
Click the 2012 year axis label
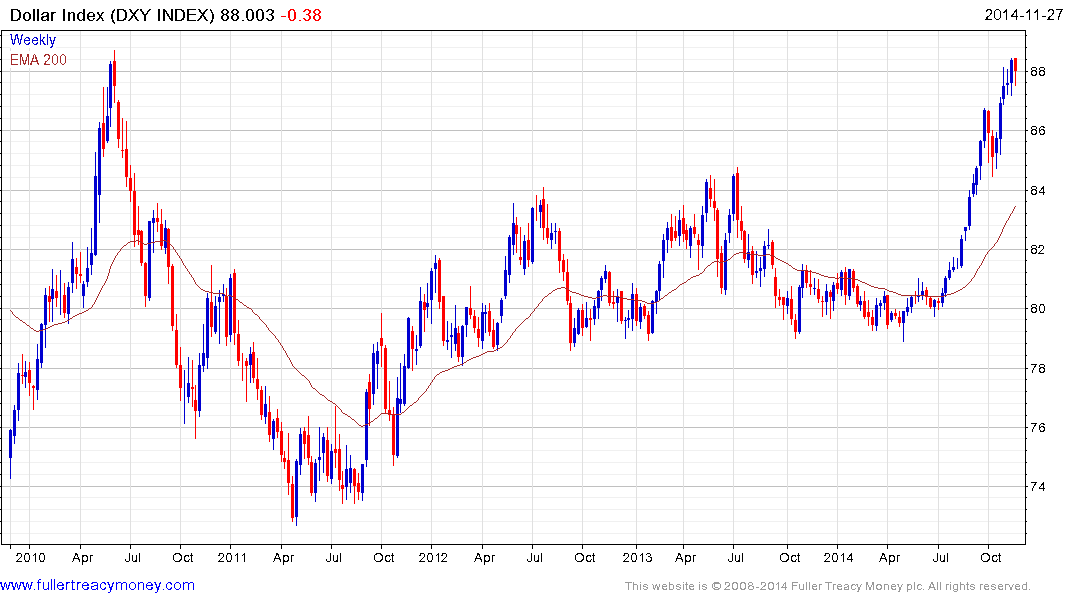433,557
